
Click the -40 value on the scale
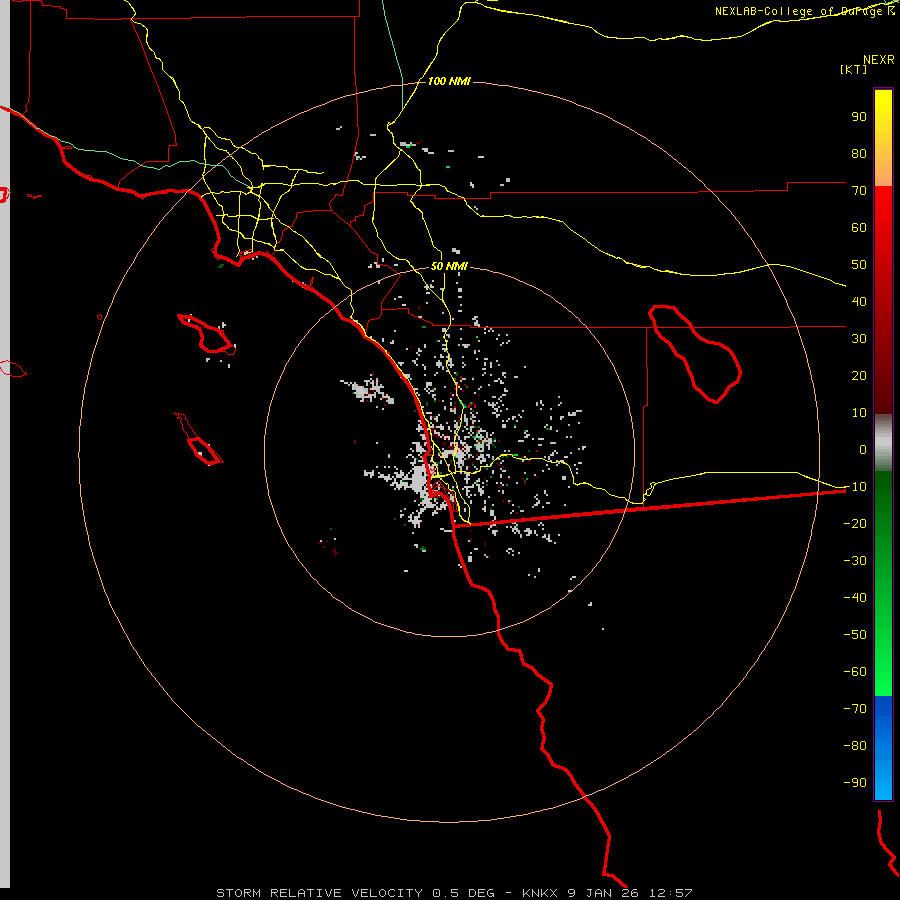(855, 598)
